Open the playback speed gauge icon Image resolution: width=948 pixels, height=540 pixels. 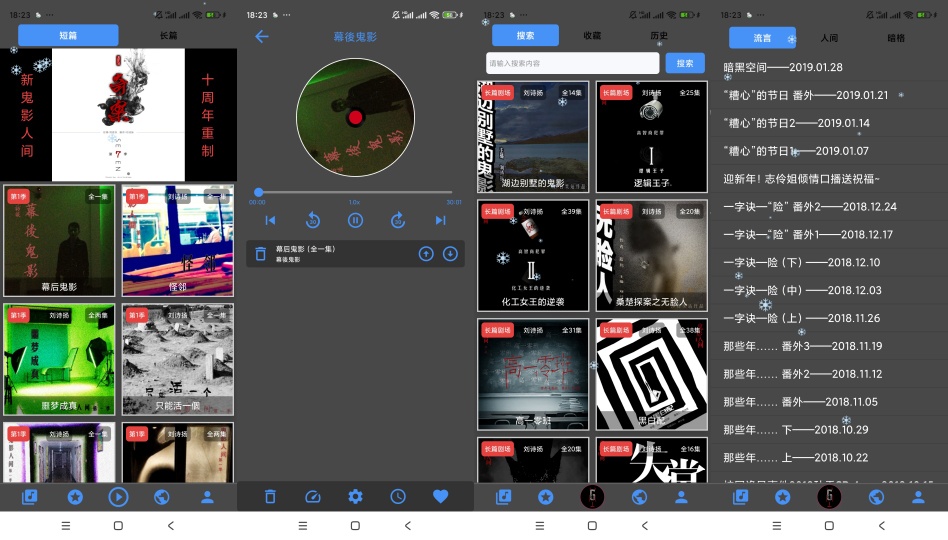[312, 496]
